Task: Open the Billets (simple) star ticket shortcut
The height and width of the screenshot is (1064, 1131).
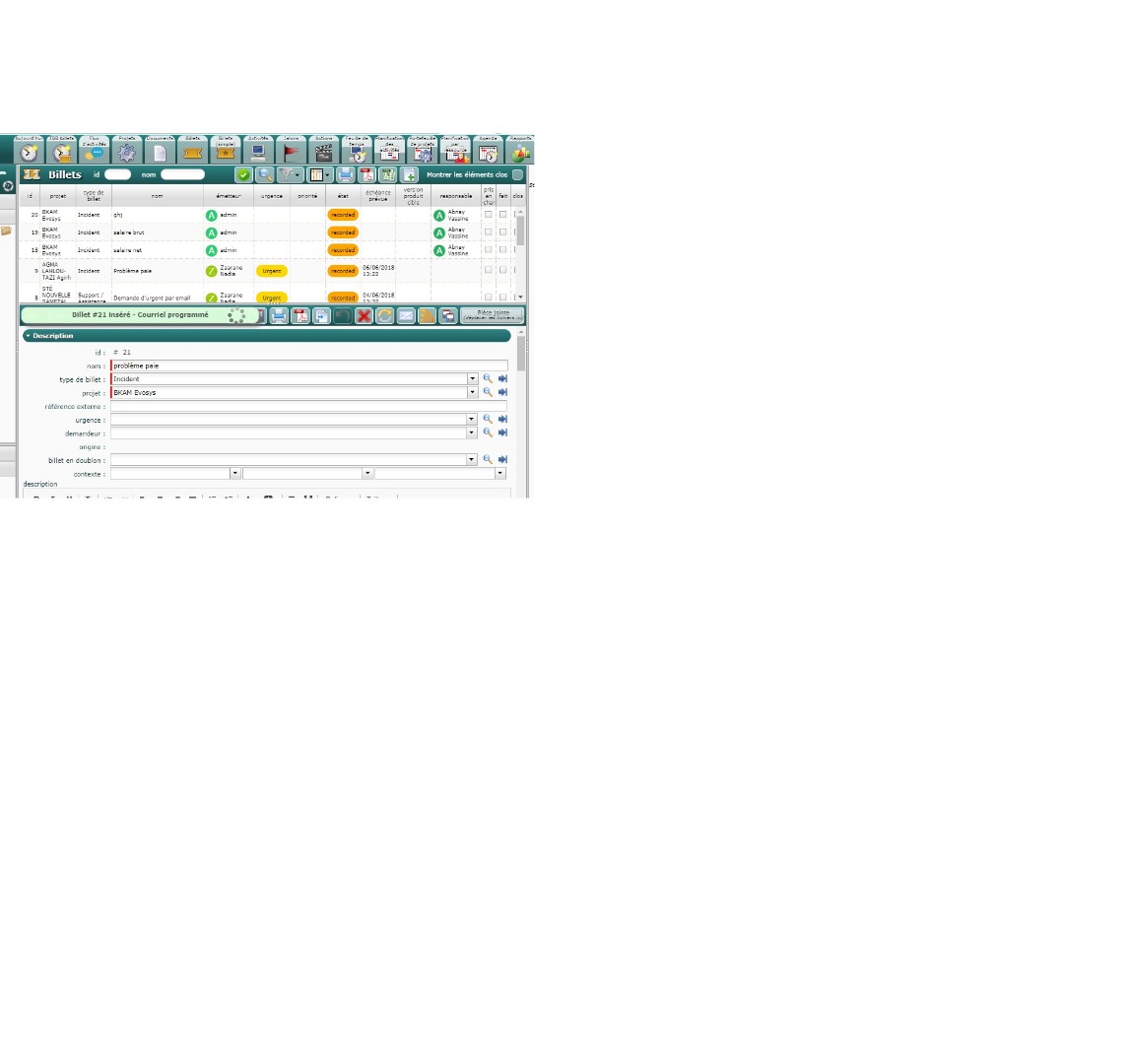Action: pos(226,150)
